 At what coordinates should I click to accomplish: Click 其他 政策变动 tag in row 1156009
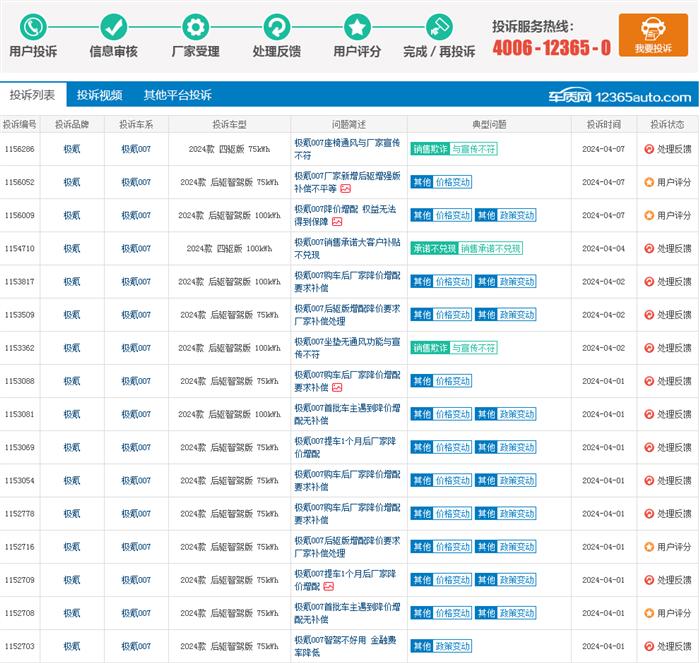coord(505,215)
